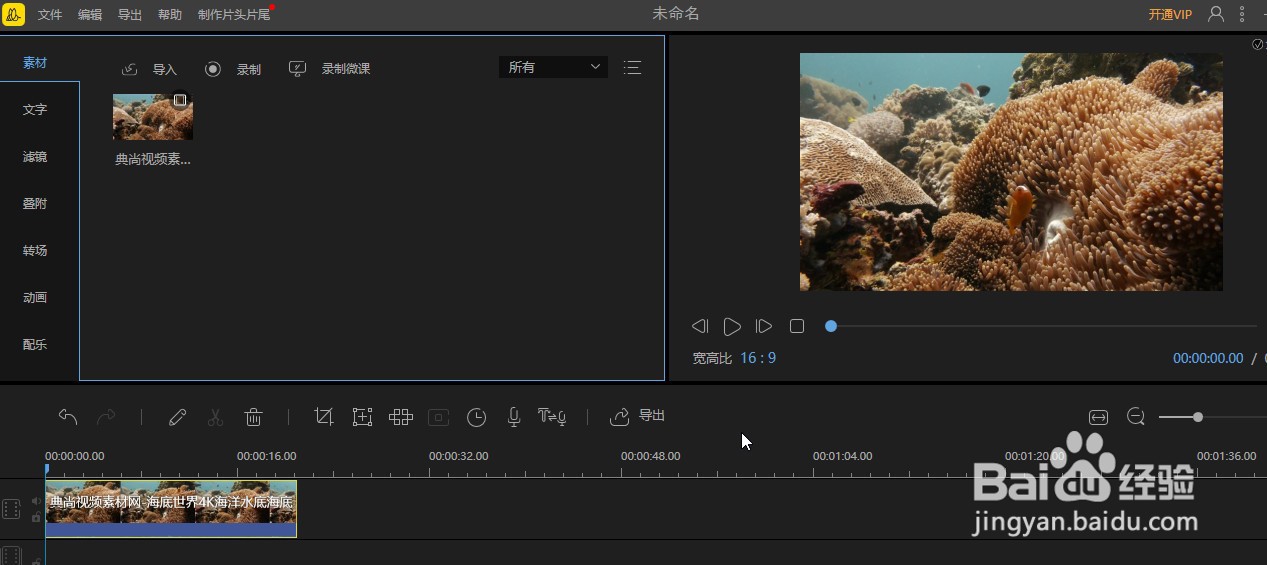
Task: Select the crop tool icon
Action: (x=323, y=417)
